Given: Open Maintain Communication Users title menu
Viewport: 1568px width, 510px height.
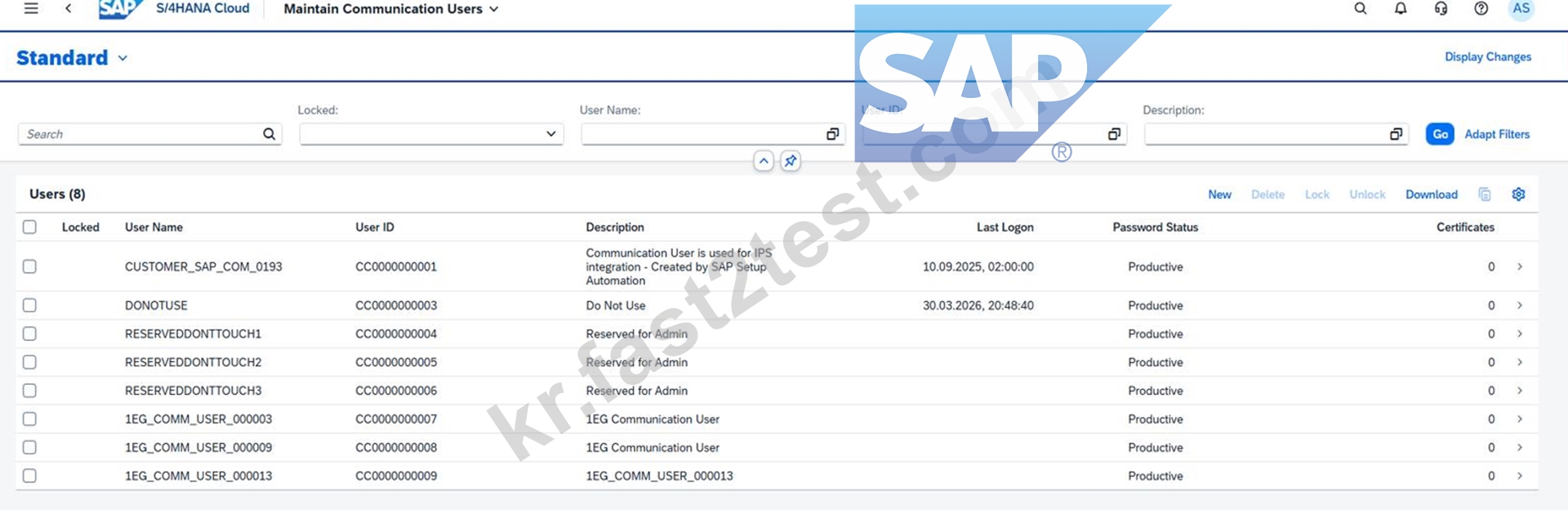Looking at the screenshot, I should tap(391, 9).
